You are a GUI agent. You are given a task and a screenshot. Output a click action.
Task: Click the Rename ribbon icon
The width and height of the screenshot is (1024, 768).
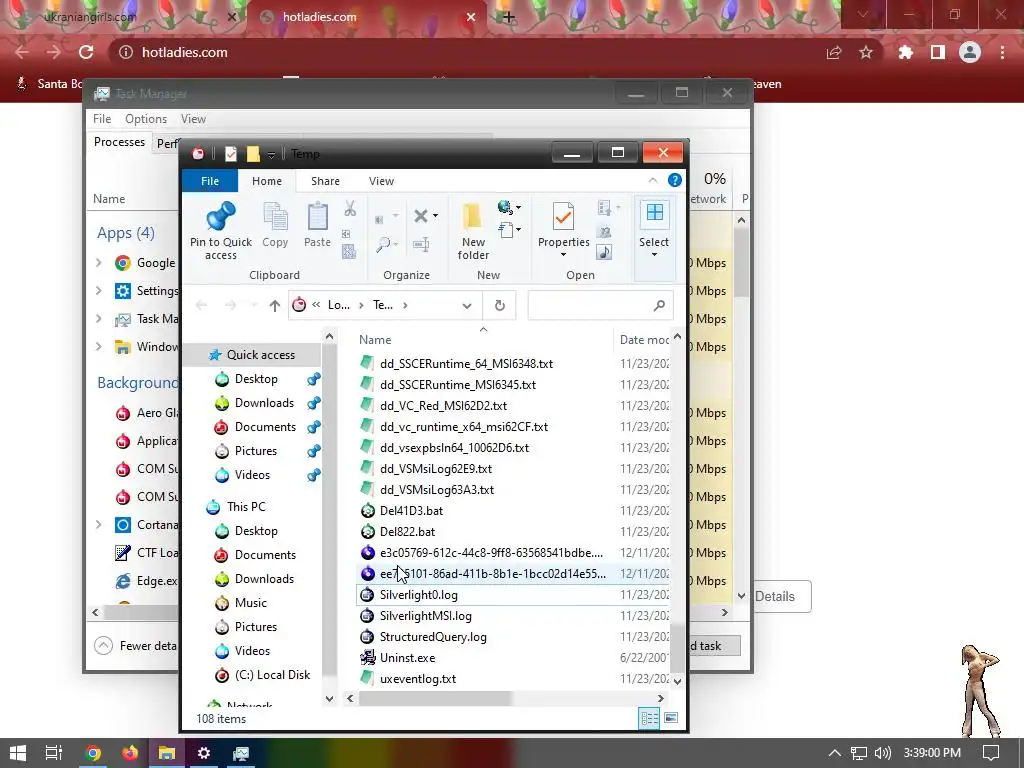[421, 245]
